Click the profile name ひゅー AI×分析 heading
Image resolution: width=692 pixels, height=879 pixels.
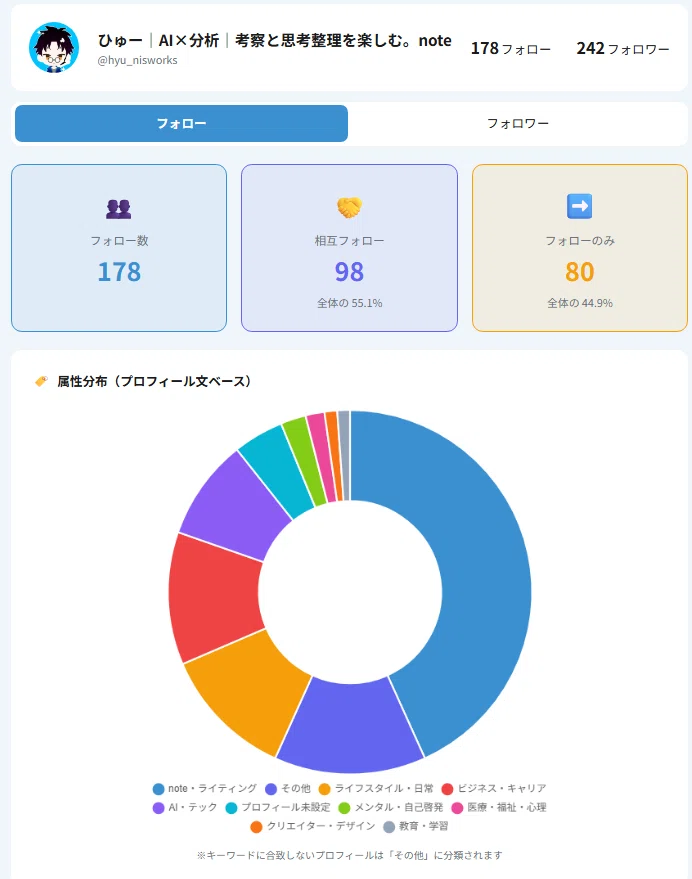(x=274, y=40)
